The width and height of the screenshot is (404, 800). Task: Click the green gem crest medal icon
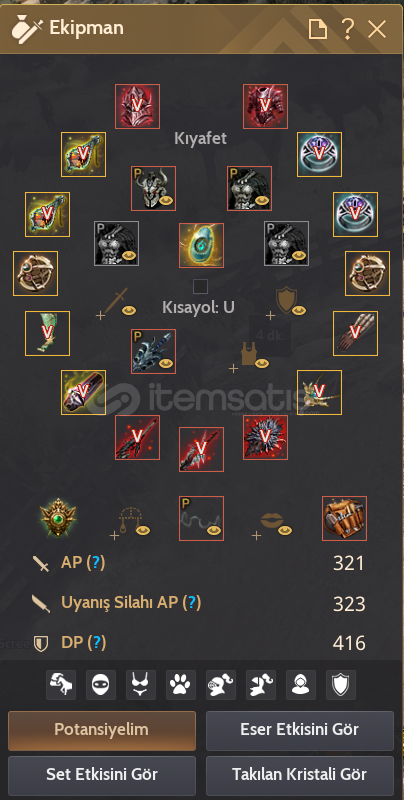59,518
